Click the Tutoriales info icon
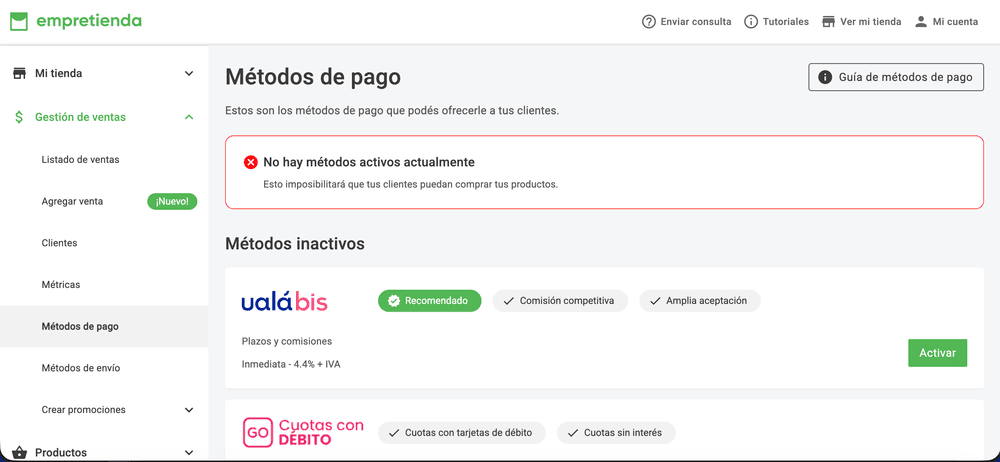The image size is (1000, 462). (x=751, y=22)
